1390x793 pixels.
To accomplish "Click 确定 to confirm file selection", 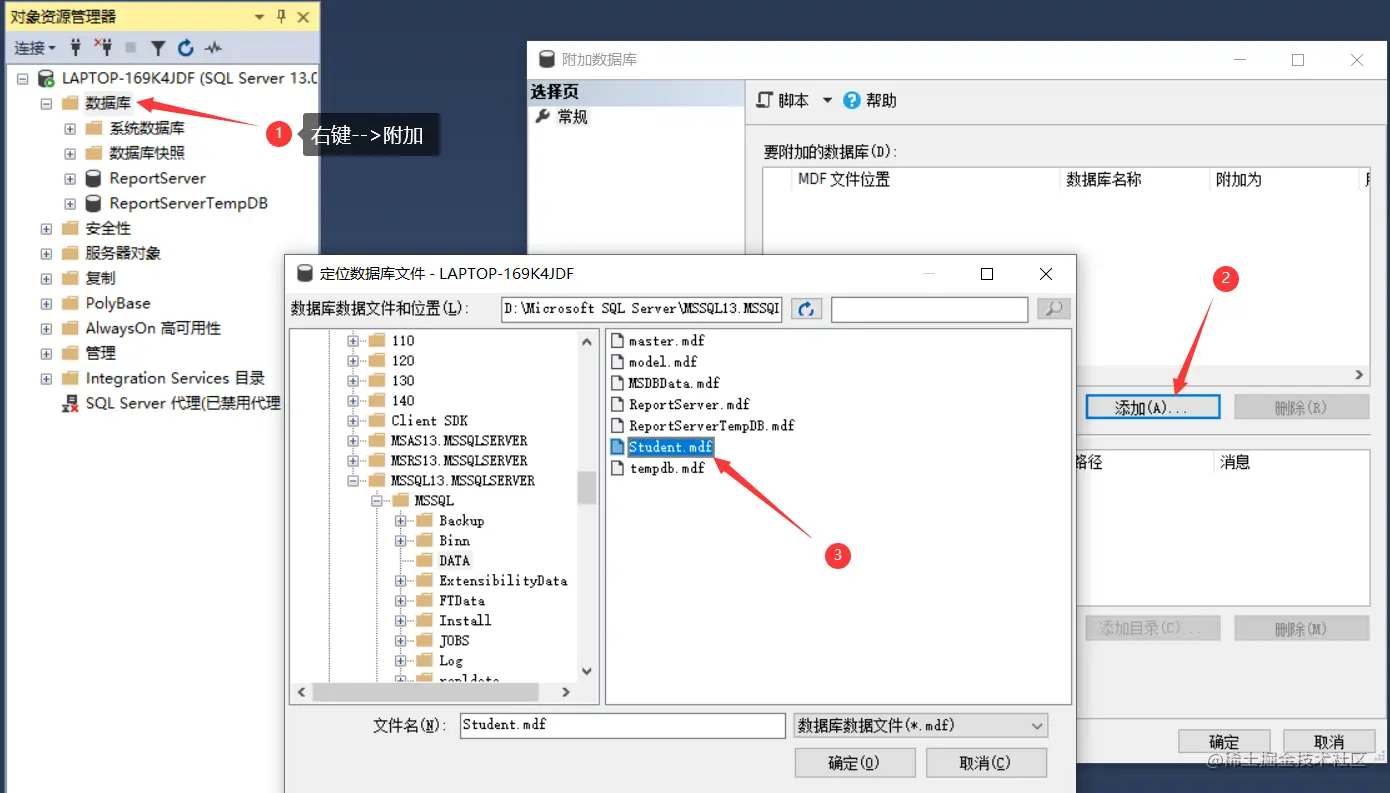I will coord(855,762).
